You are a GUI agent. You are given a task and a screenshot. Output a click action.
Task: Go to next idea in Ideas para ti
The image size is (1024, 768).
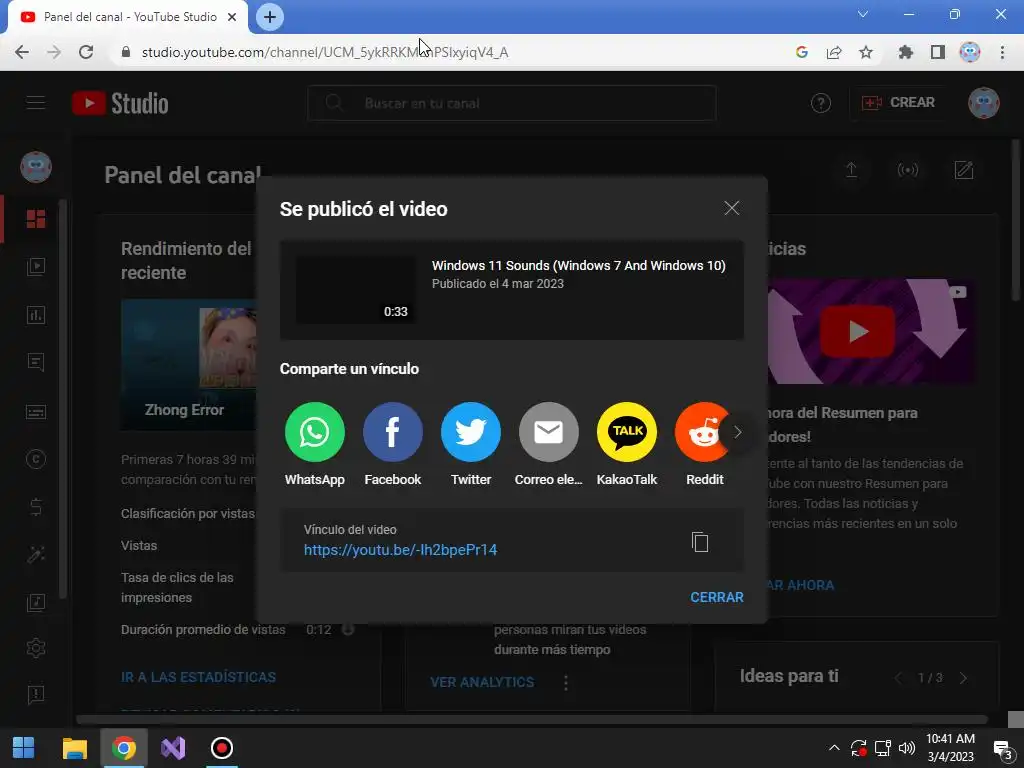(x=963, y=678)
